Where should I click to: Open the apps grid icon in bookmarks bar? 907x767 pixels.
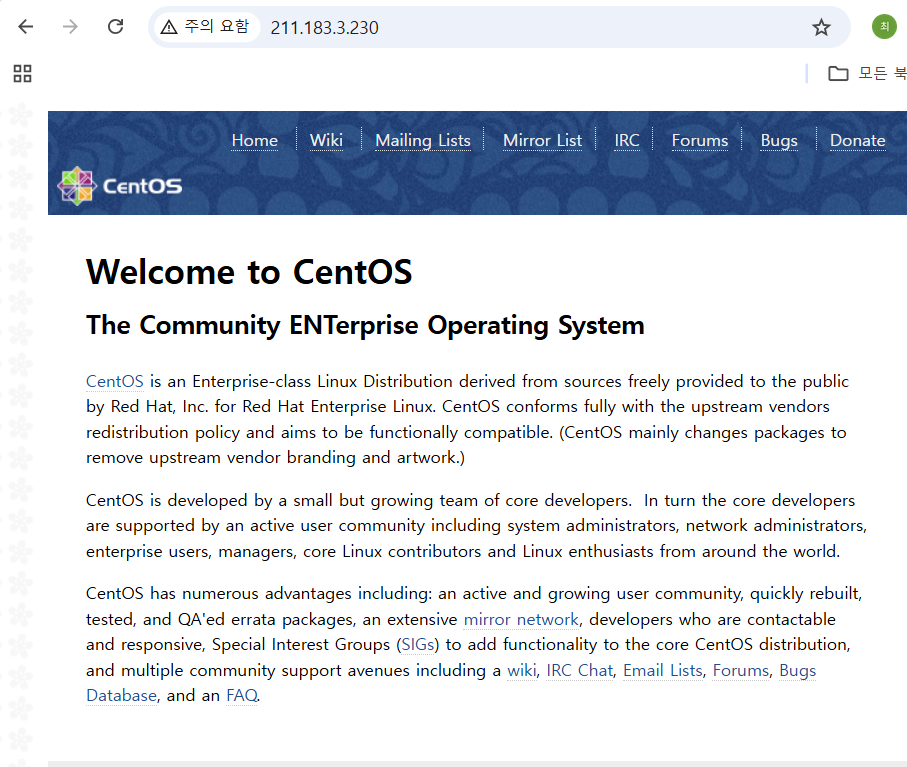pos(23,73)
